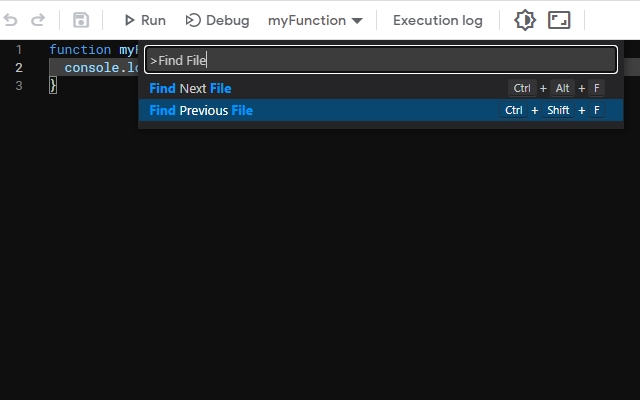Select line number 2 in gutter

(x=19, y=68)
